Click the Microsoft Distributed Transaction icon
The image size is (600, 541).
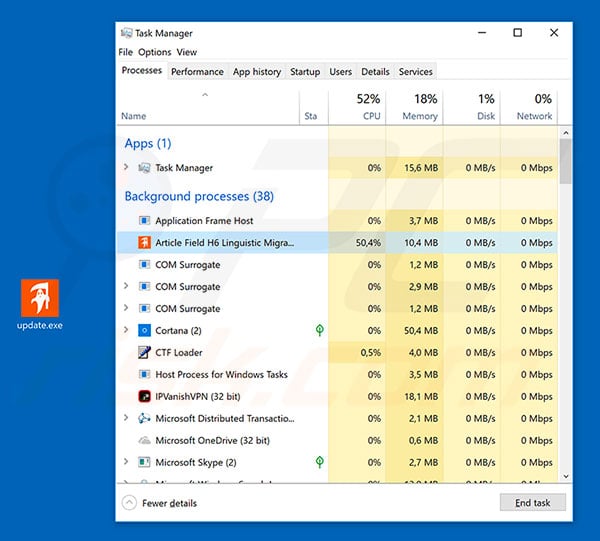[144, 418]
